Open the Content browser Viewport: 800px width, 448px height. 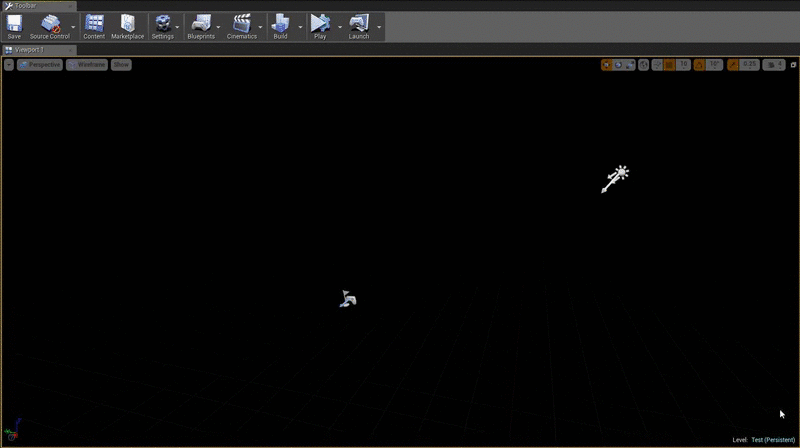click(94, 27)
